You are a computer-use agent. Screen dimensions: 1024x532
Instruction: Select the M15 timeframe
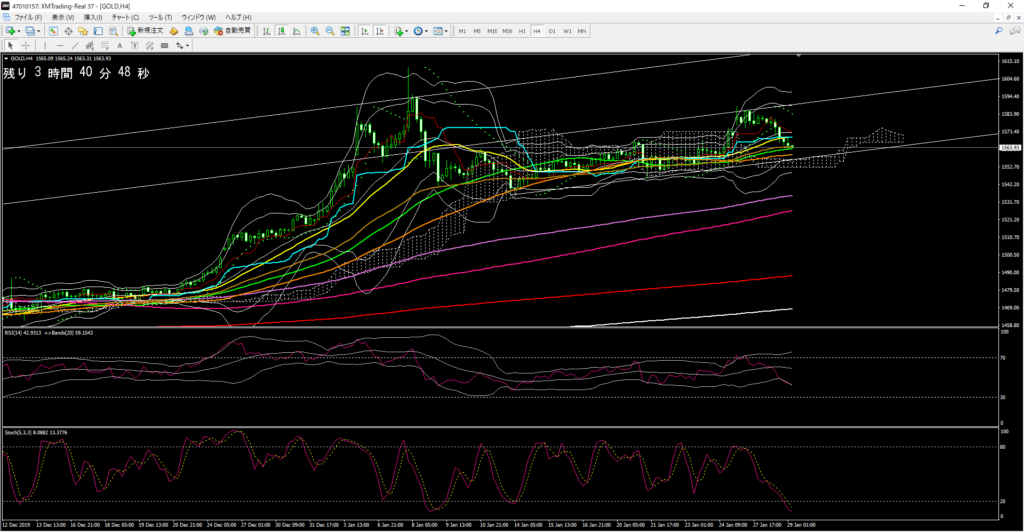point(492,31)
